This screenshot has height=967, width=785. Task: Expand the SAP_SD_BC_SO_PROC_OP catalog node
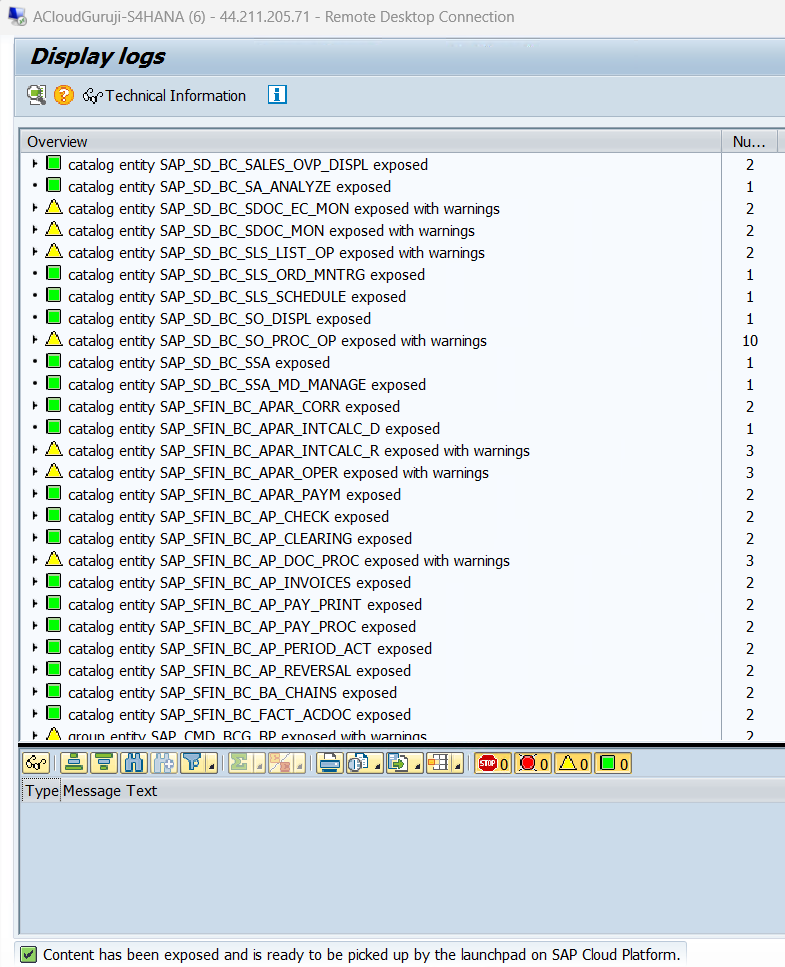(x=35, y=340)
